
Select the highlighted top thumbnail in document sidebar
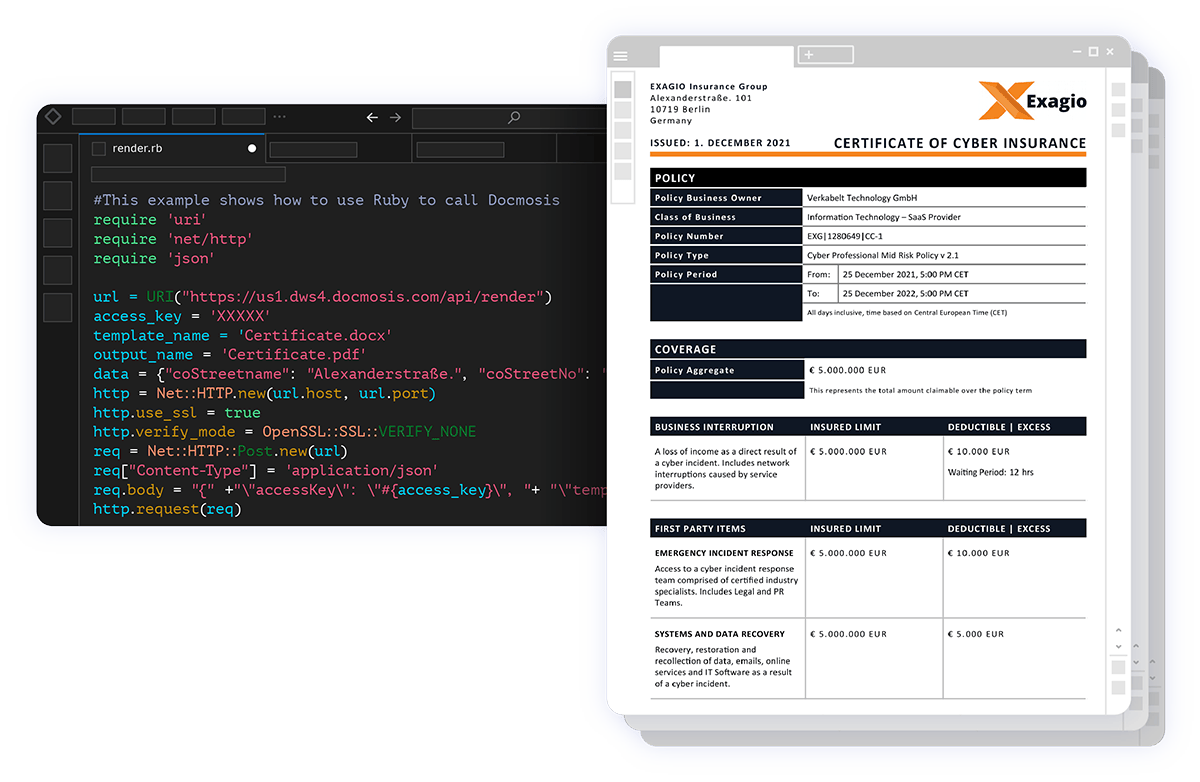pos(622,89)
